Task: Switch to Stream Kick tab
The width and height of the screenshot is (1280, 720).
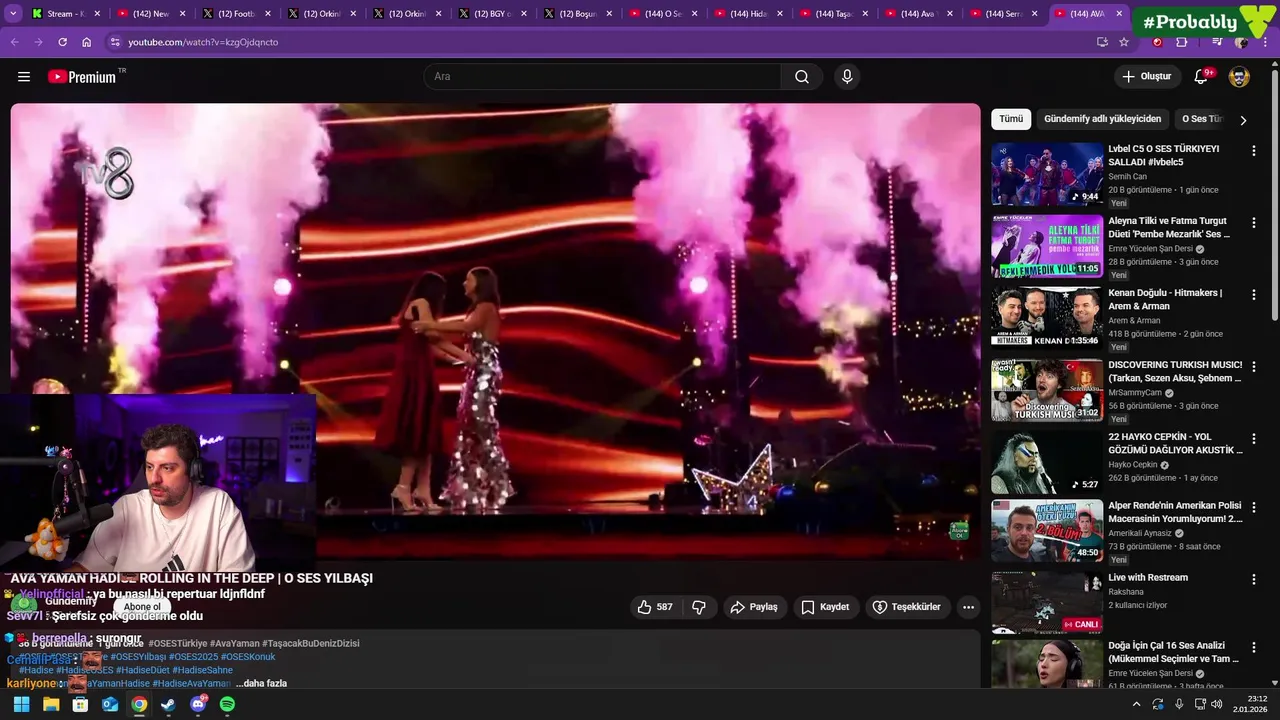Action: tap(66, 14)
